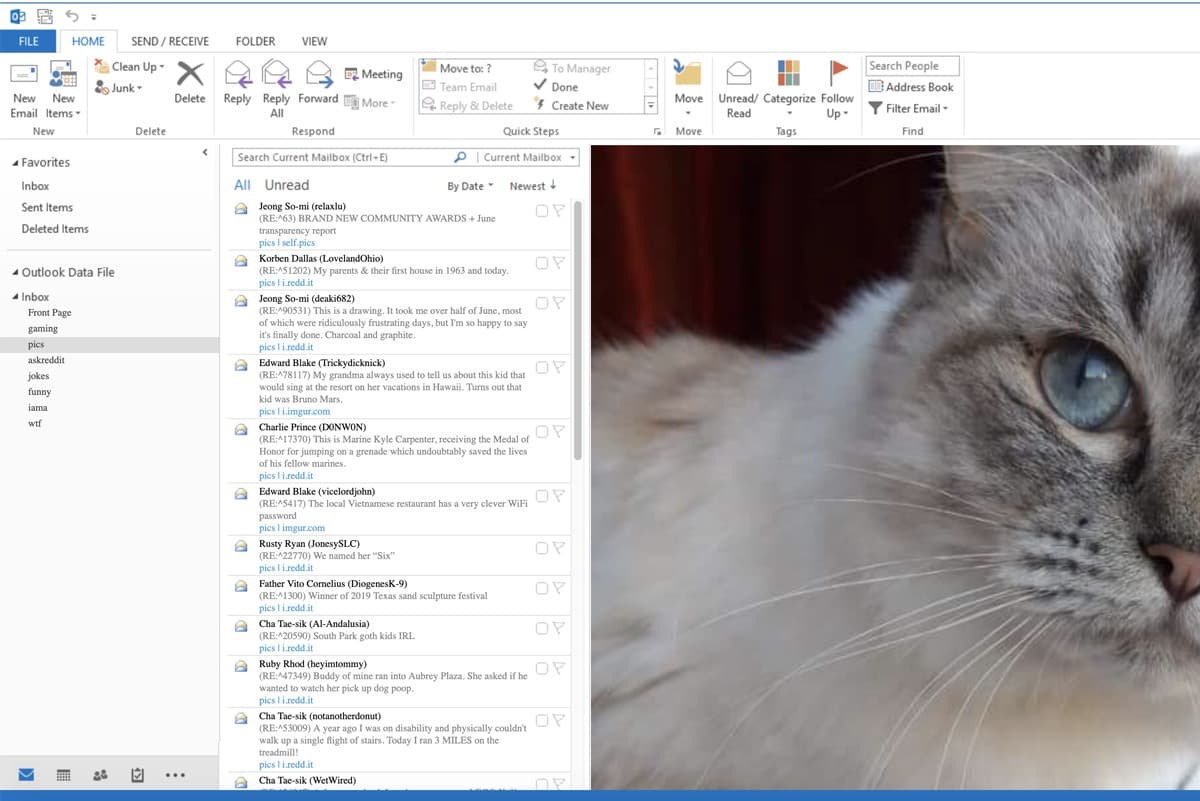The image size is (1200, 801).
Task: Click the Reply All icon
Action: point(276,75)
